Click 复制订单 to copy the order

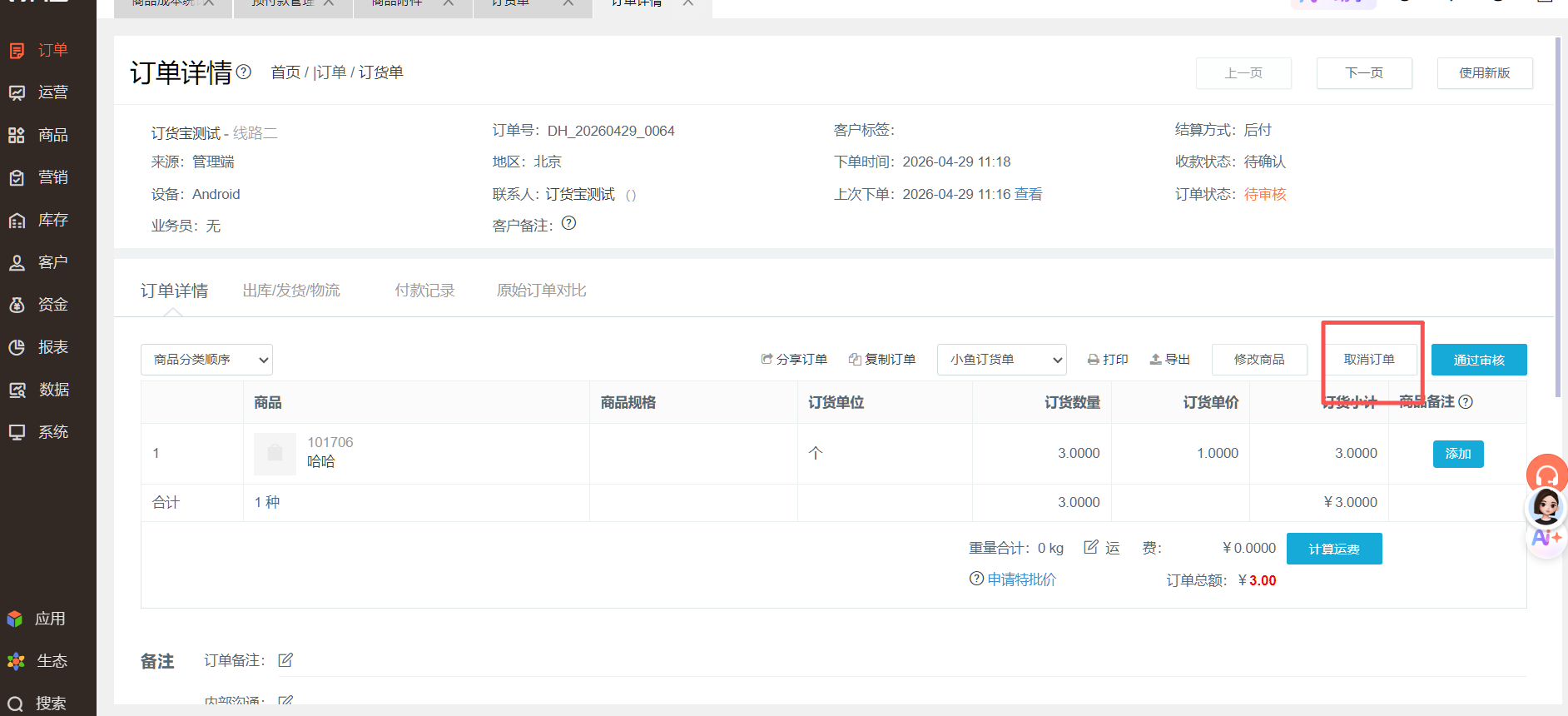[882, 360]
